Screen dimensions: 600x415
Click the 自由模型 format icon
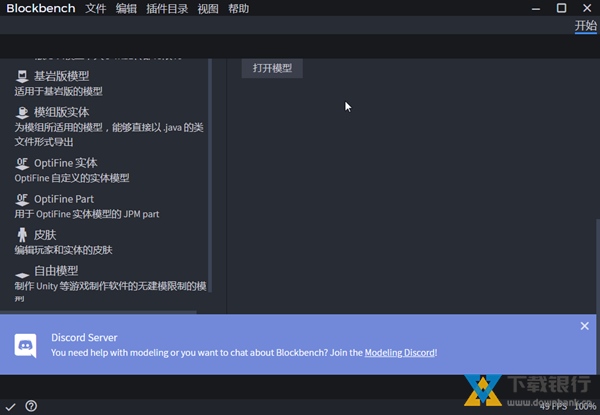point(22,274)
